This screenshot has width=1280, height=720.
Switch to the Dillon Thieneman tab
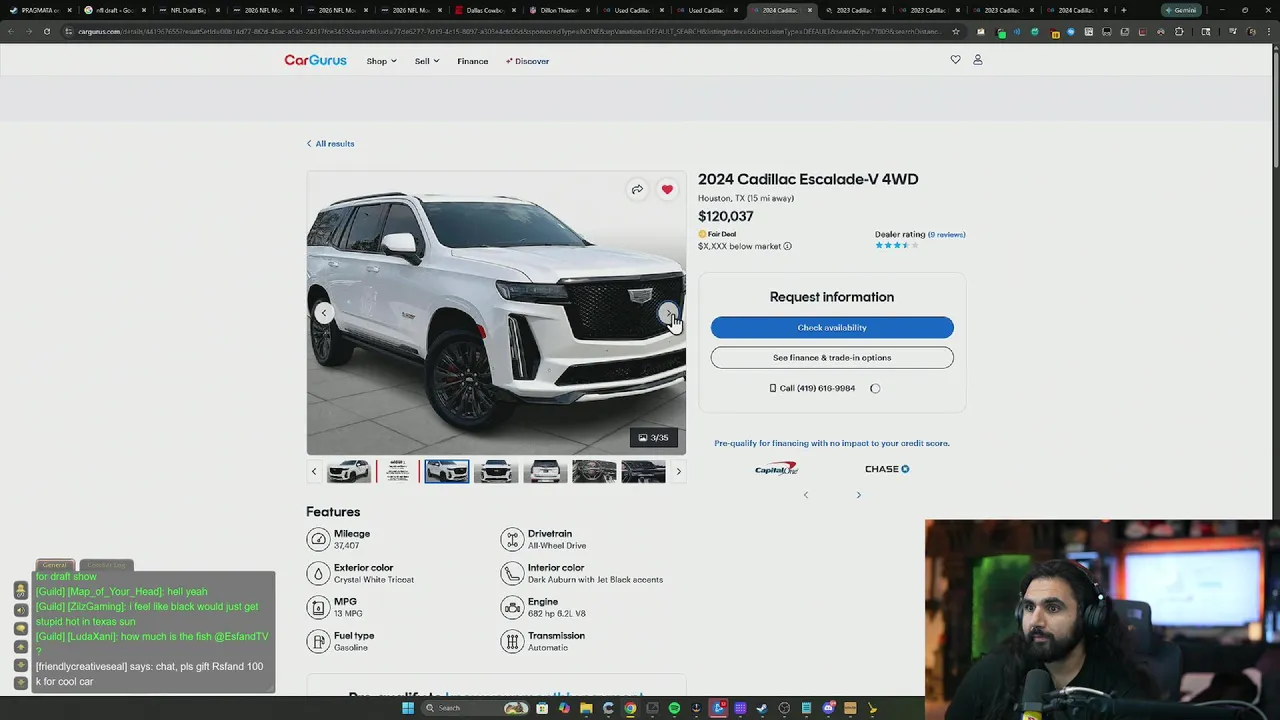point(558,10)
